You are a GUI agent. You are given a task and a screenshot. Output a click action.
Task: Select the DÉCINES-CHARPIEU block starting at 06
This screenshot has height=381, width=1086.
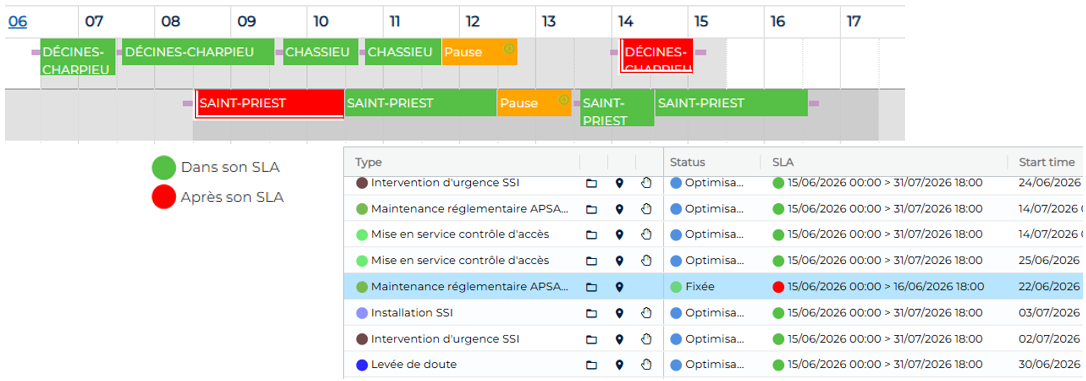78,57
